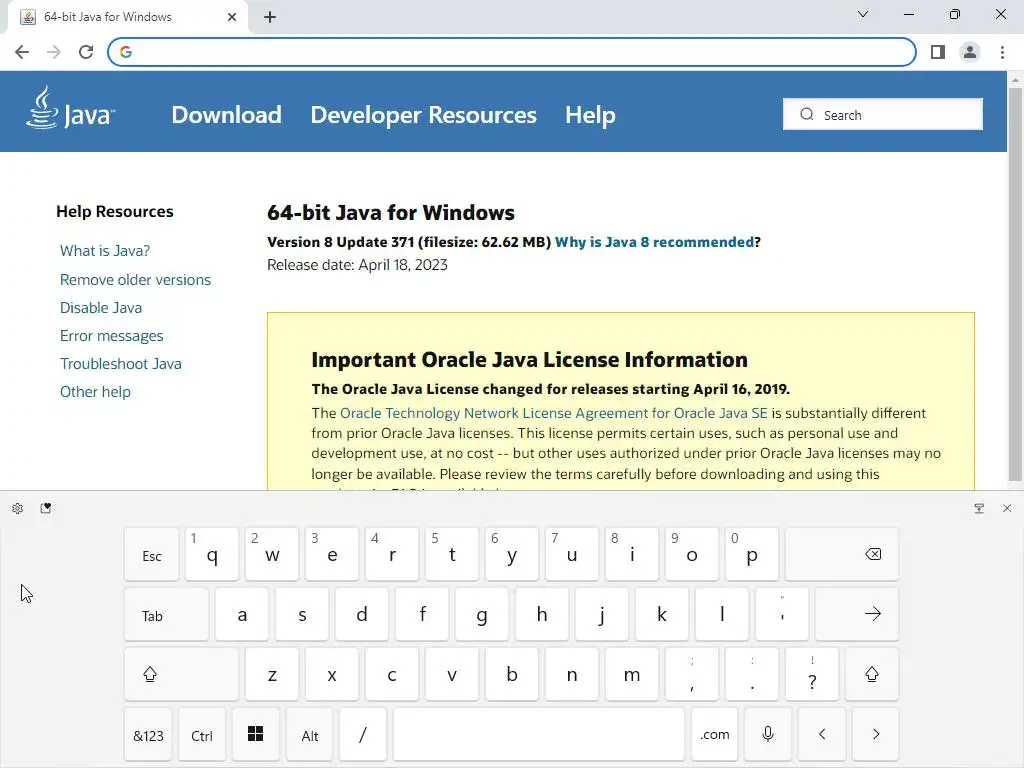1024x768 pixels.
Task: Open the Other help link
Action: coord(95,392)
